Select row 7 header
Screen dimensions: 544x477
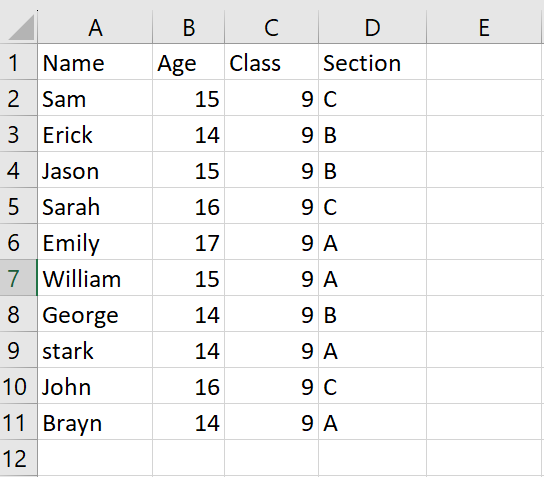(x=18, y=278)
